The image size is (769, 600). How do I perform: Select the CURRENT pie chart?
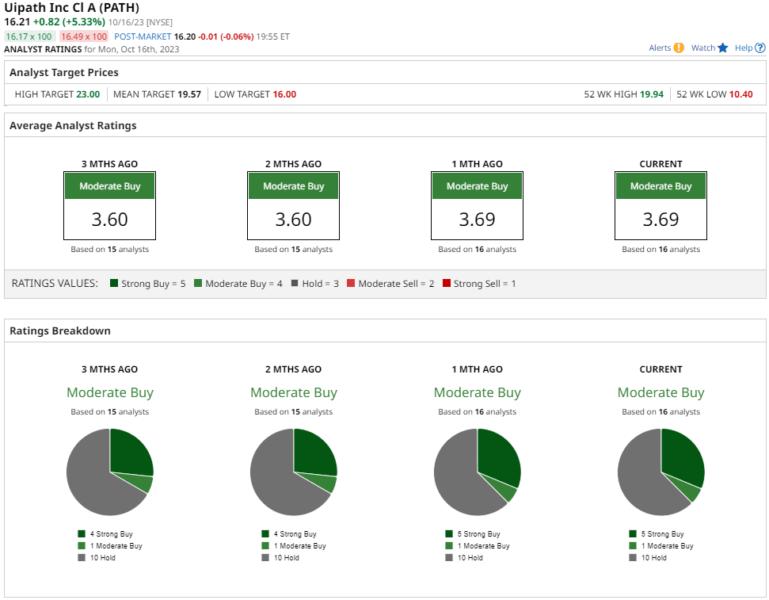click(661, 472)
